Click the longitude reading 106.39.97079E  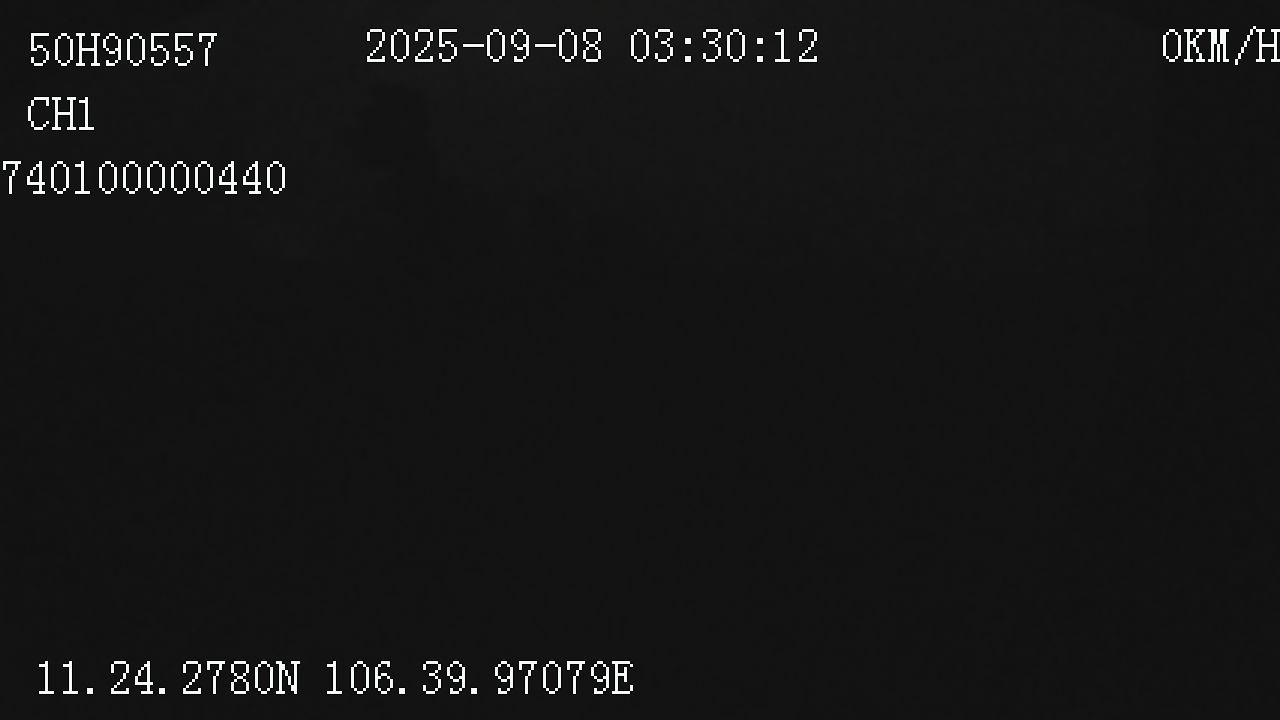(x=479, y=678)
